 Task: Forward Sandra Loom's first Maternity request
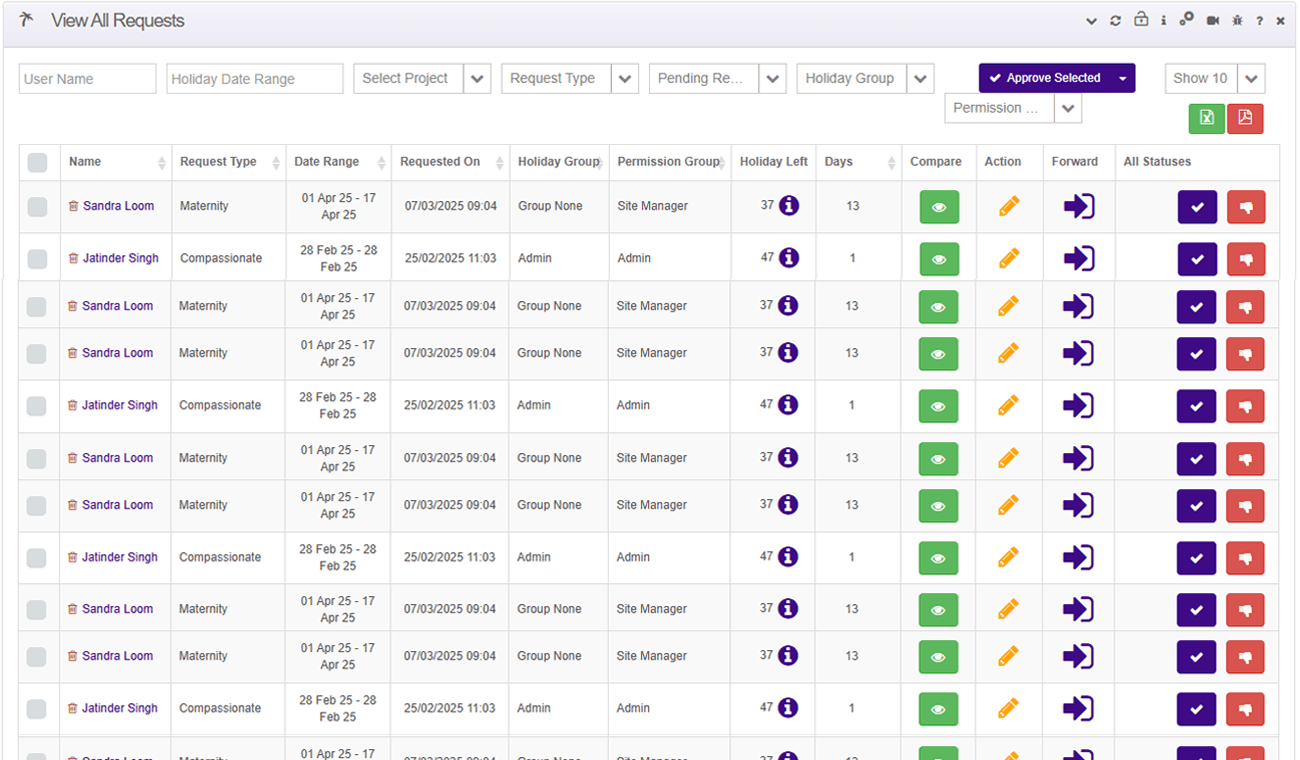pos(1078,206)
